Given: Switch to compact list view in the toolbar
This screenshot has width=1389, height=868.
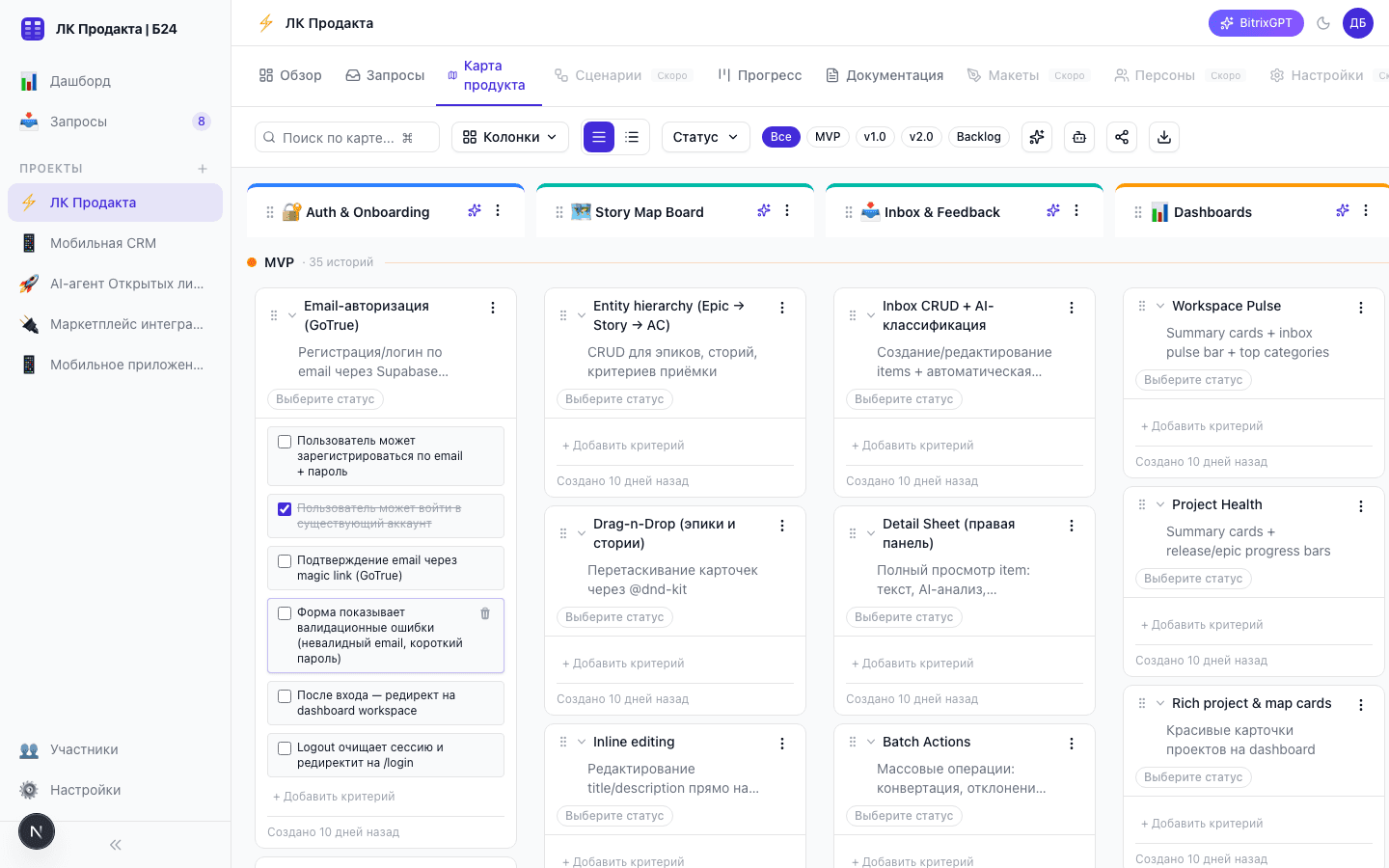Looking at the screenshot, I should [632, 137].
